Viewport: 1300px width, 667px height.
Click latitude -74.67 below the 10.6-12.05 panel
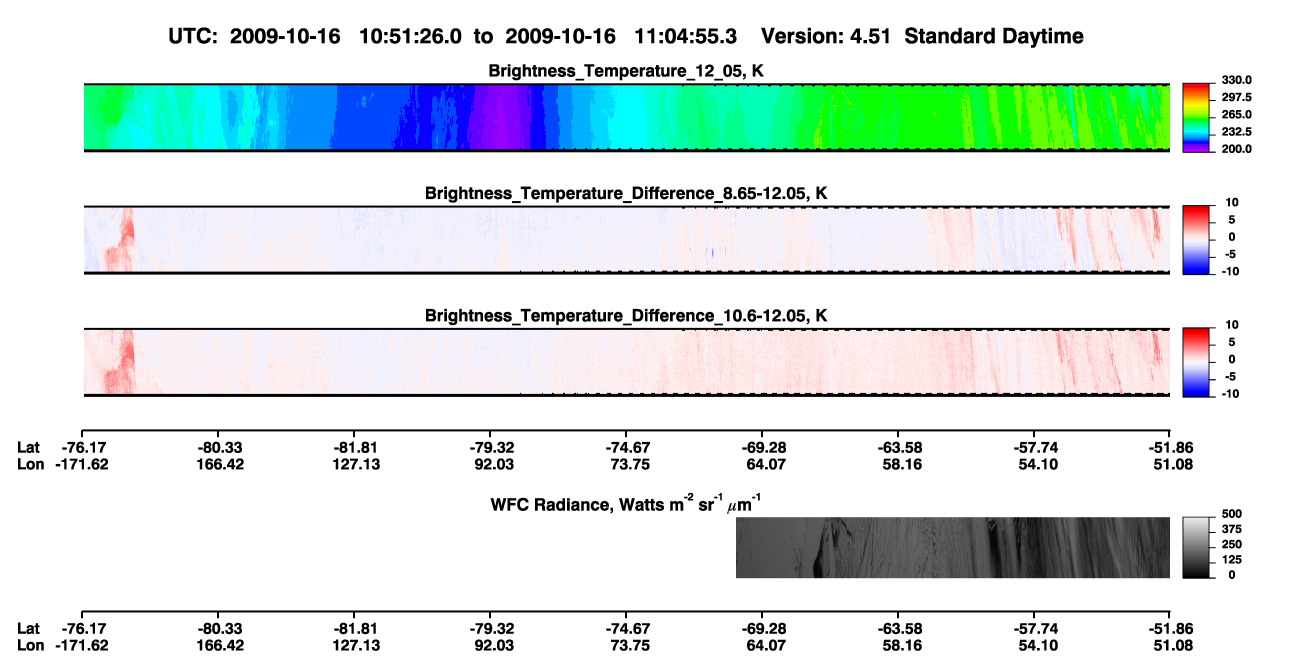coord(627,448)
